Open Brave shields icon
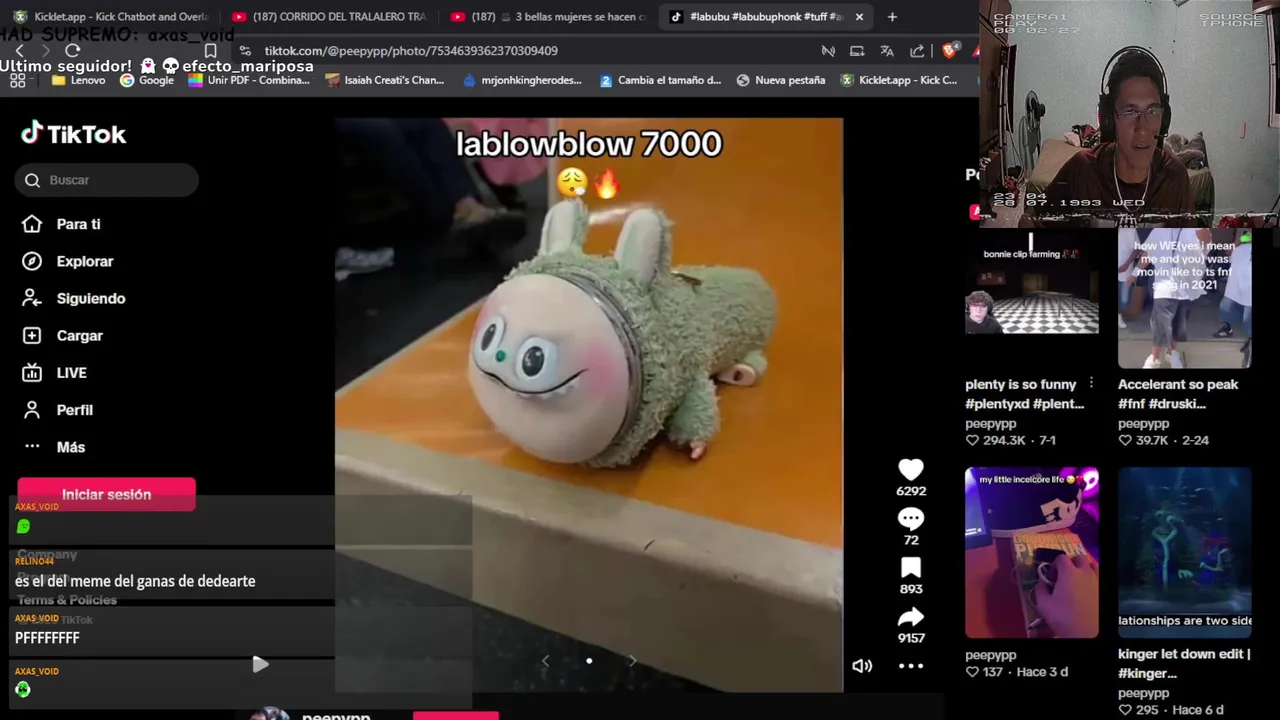Screen dimensions: 1280x720 tap(950, 50)
